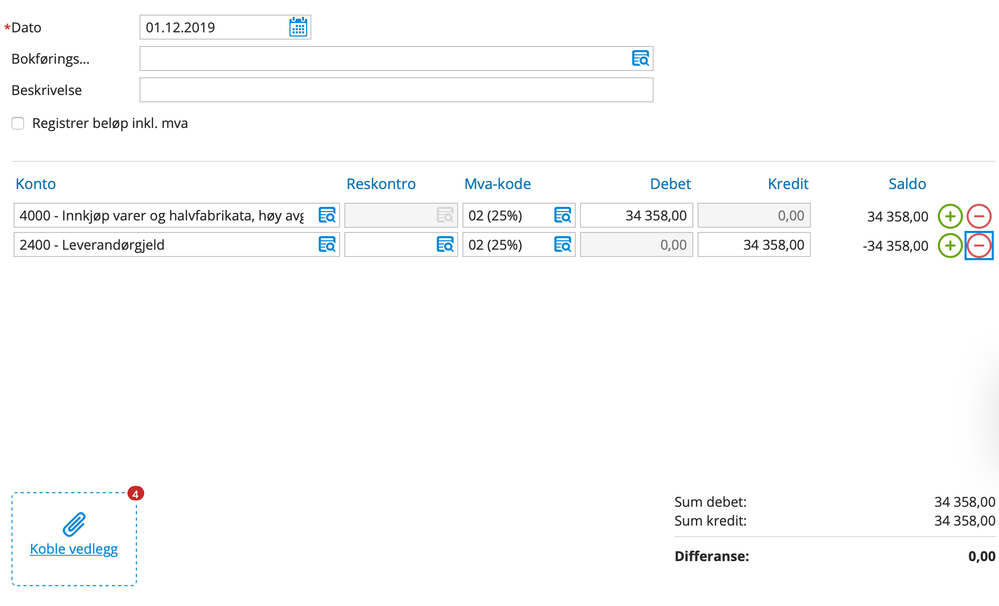This screenshot has height=606, width=999.
Task: Click the paperclip icon in Koble vedlegg box
Action: click(x=73, y=522)
